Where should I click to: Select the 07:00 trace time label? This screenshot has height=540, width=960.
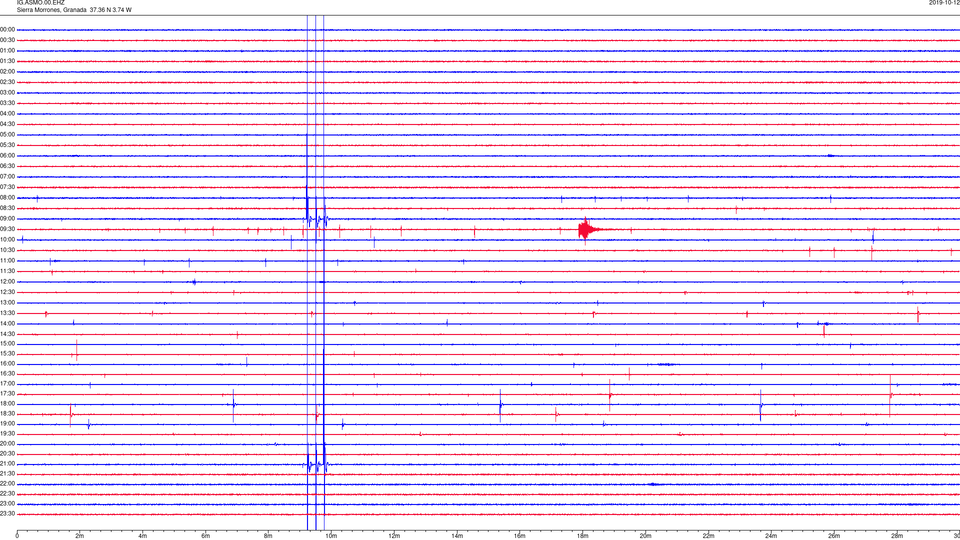[7, 176]
